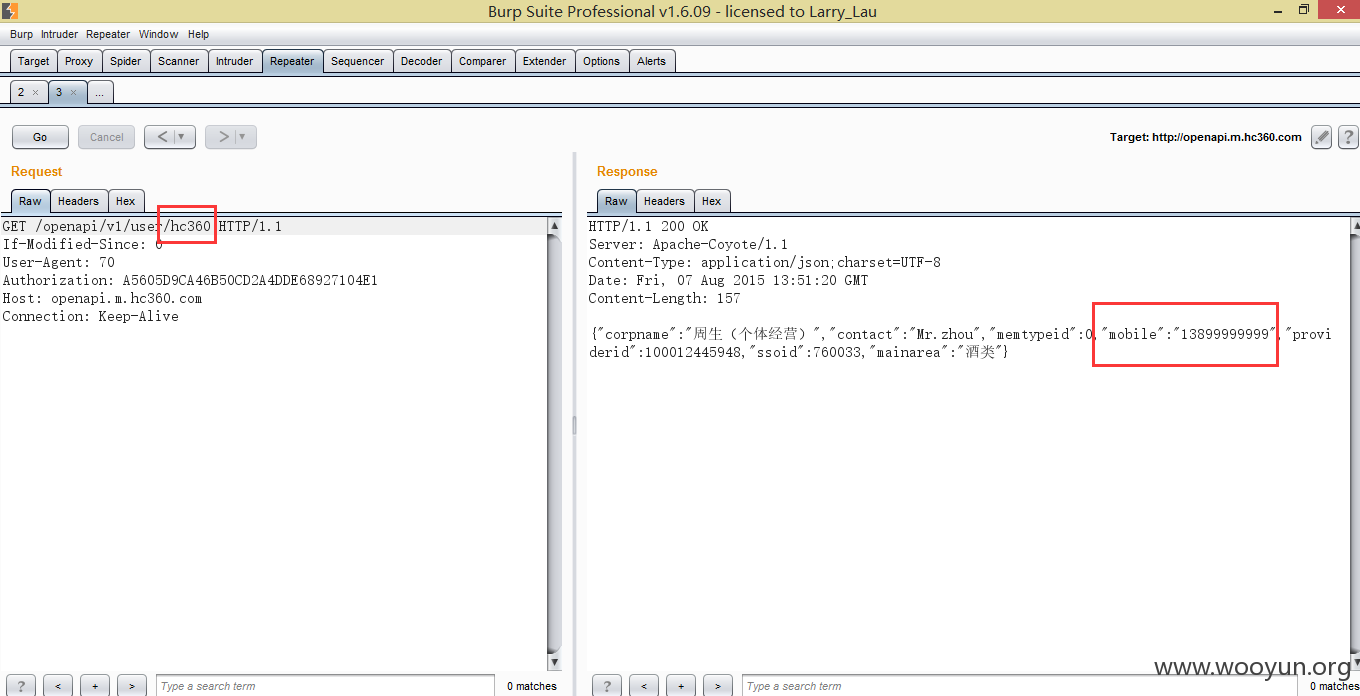Screen dimensions: 1360x696
Task: Click the request search next match button
Action: point(132,686)
